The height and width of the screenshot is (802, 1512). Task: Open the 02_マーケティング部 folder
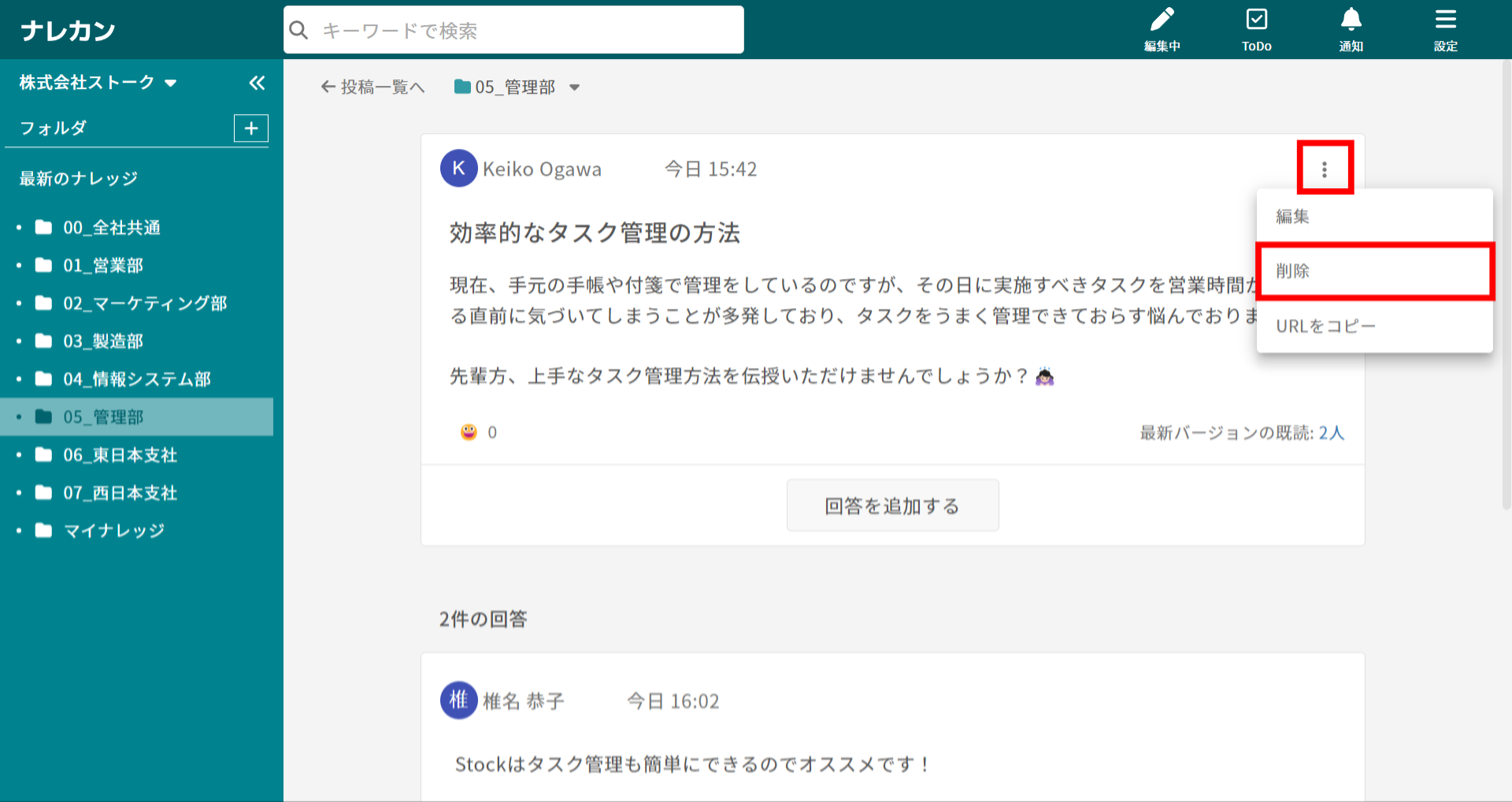tap(145, 303)
